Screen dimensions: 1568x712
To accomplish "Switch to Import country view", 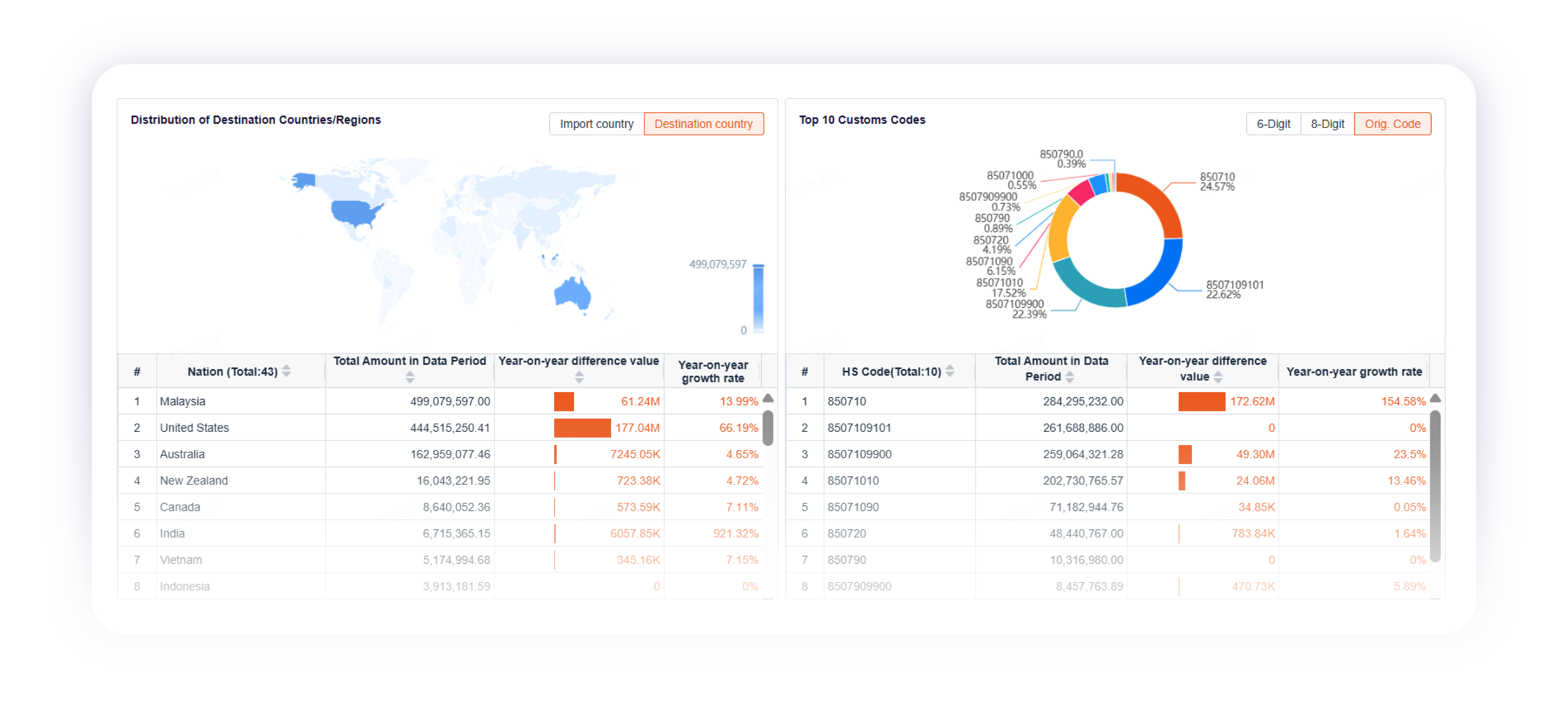I will (596, 124).
